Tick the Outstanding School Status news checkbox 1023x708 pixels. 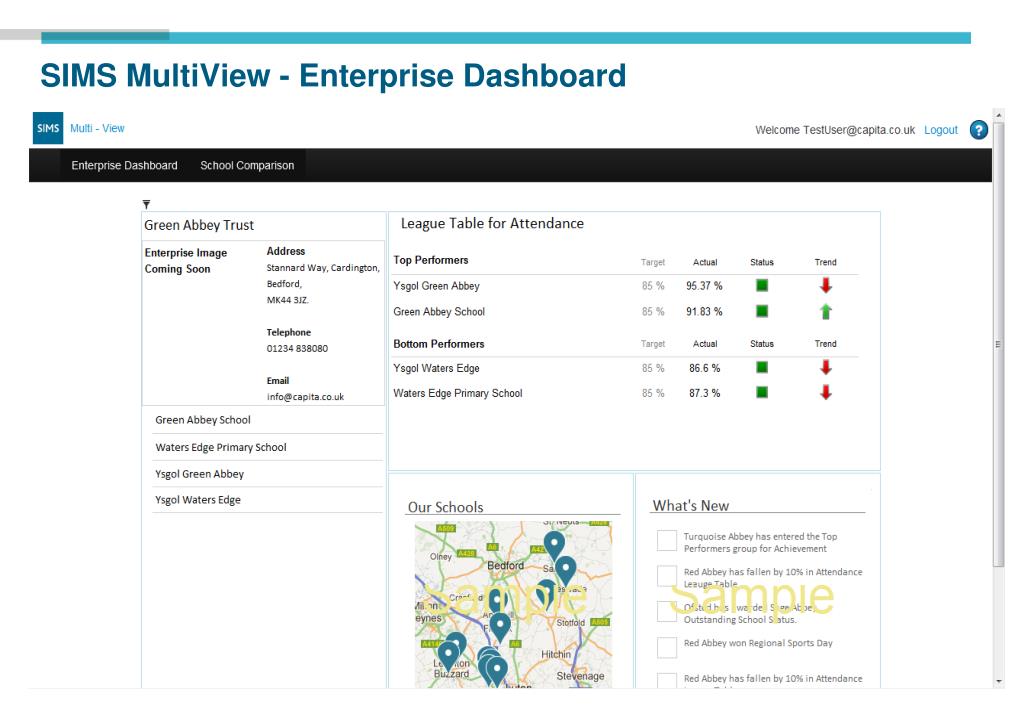(667, 611)
